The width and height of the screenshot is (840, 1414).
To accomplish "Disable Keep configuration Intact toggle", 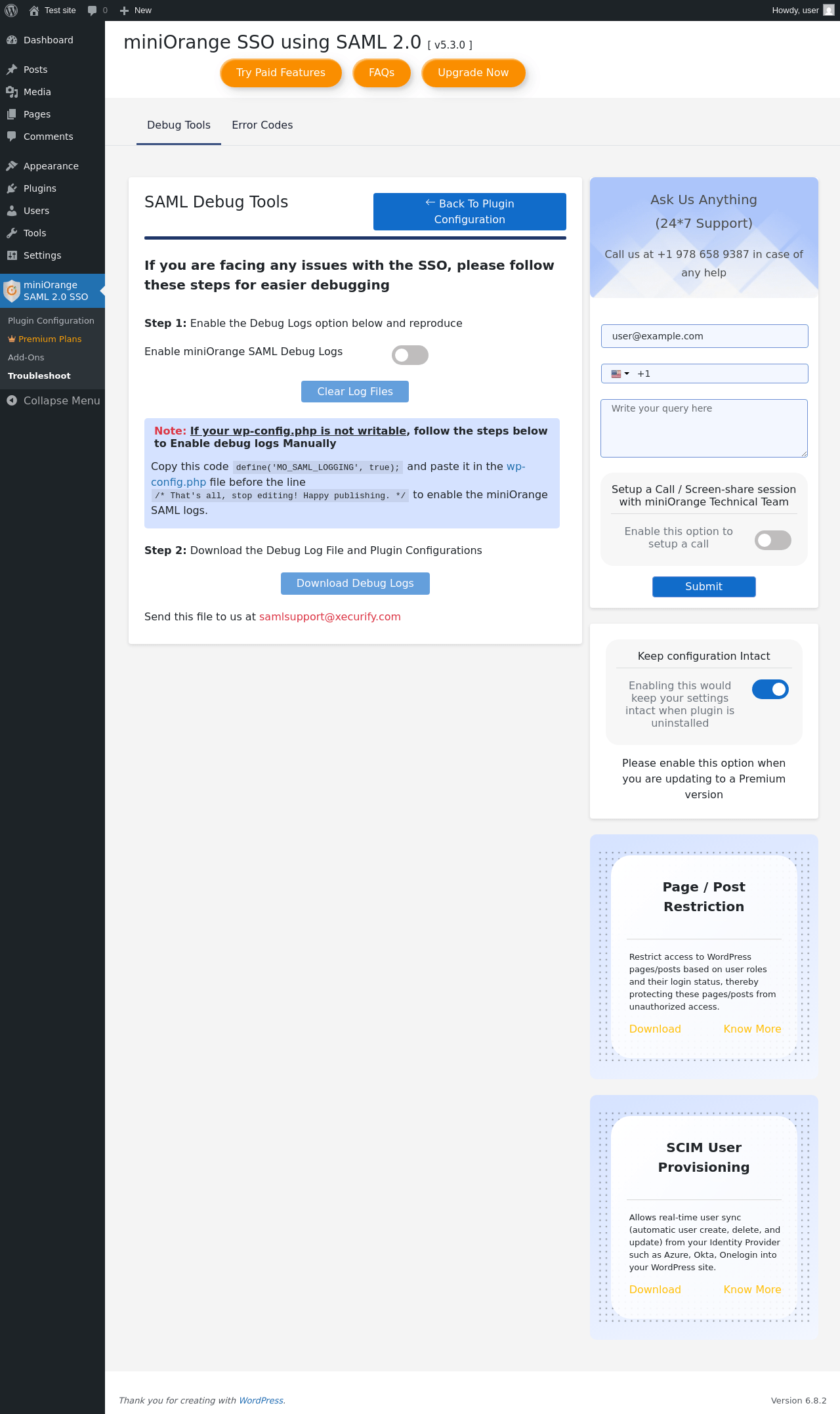I will pos(770,689).
